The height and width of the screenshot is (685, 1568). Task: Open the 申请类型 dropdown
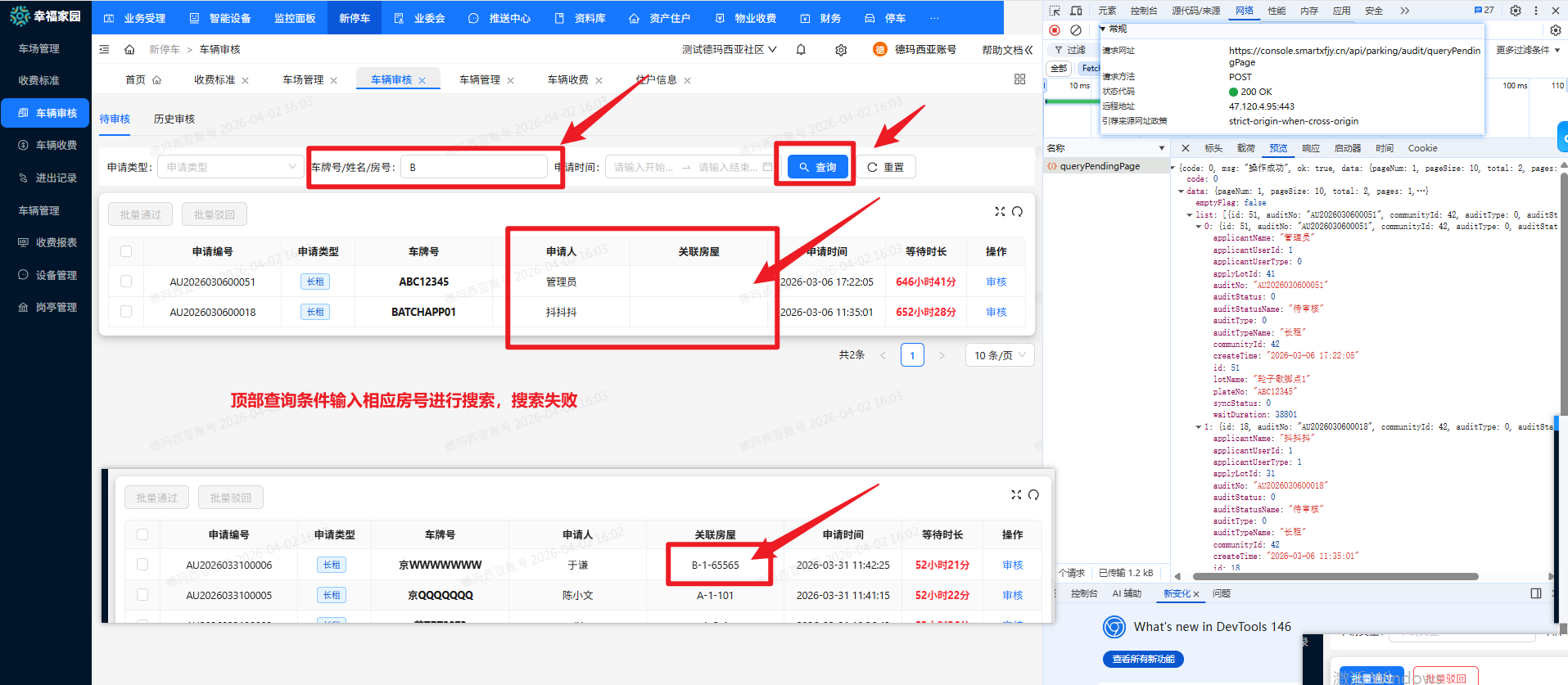coord(230,167)
